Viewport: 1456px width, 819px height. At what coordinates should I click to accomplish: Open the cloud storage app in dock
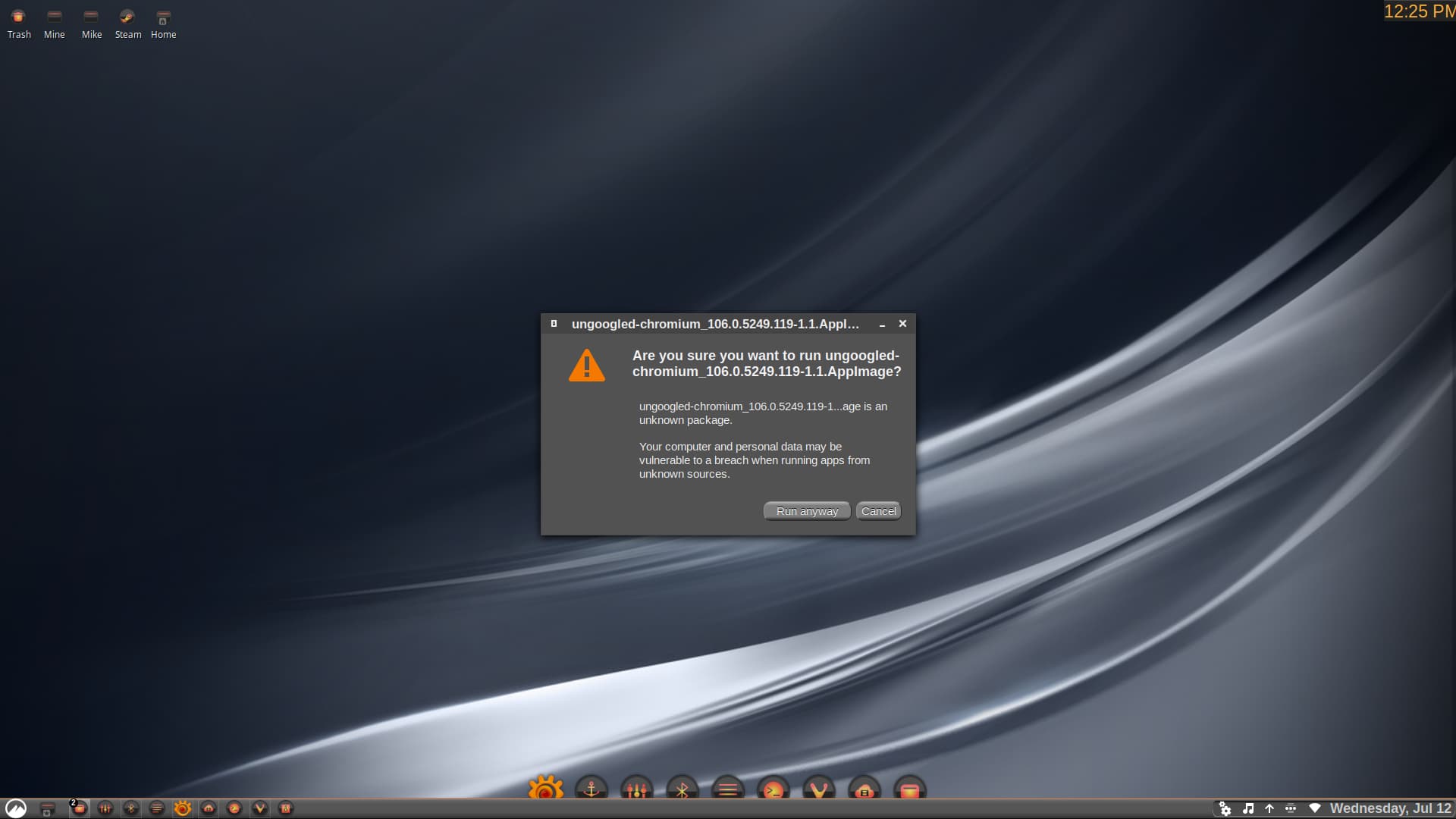click(x=864, y=789)
